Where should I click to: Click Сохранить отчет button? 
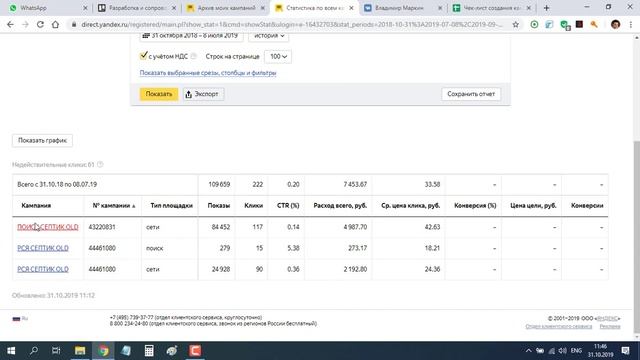[471, 94]
